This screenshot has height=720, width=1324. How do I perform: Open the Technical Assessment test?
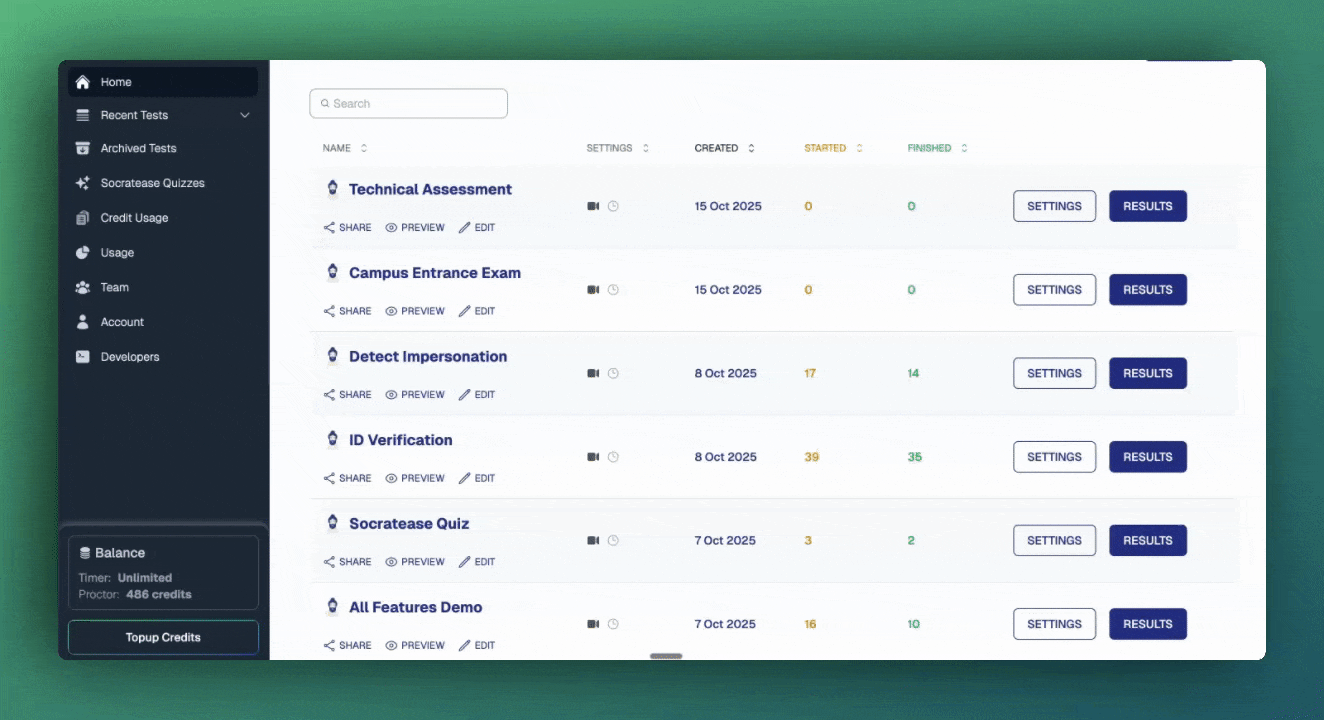tap(430, 189)
